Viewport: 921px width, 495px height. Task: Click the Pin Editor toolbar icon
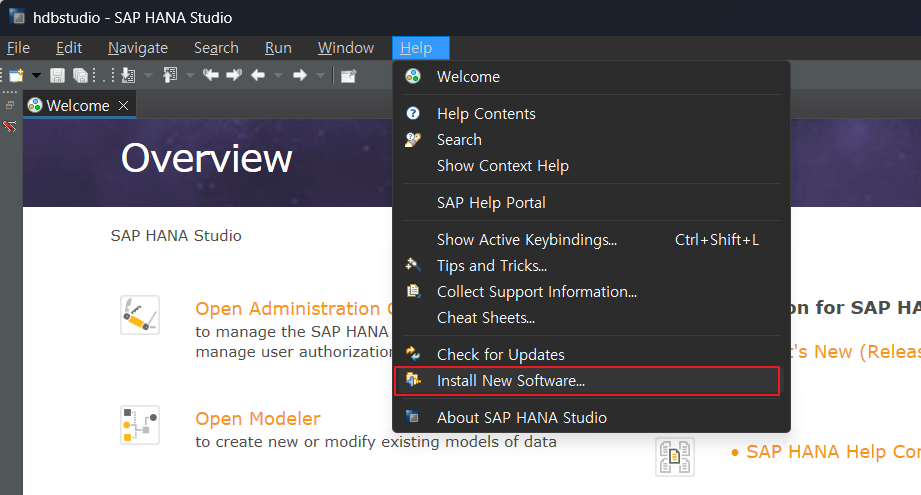348,75
